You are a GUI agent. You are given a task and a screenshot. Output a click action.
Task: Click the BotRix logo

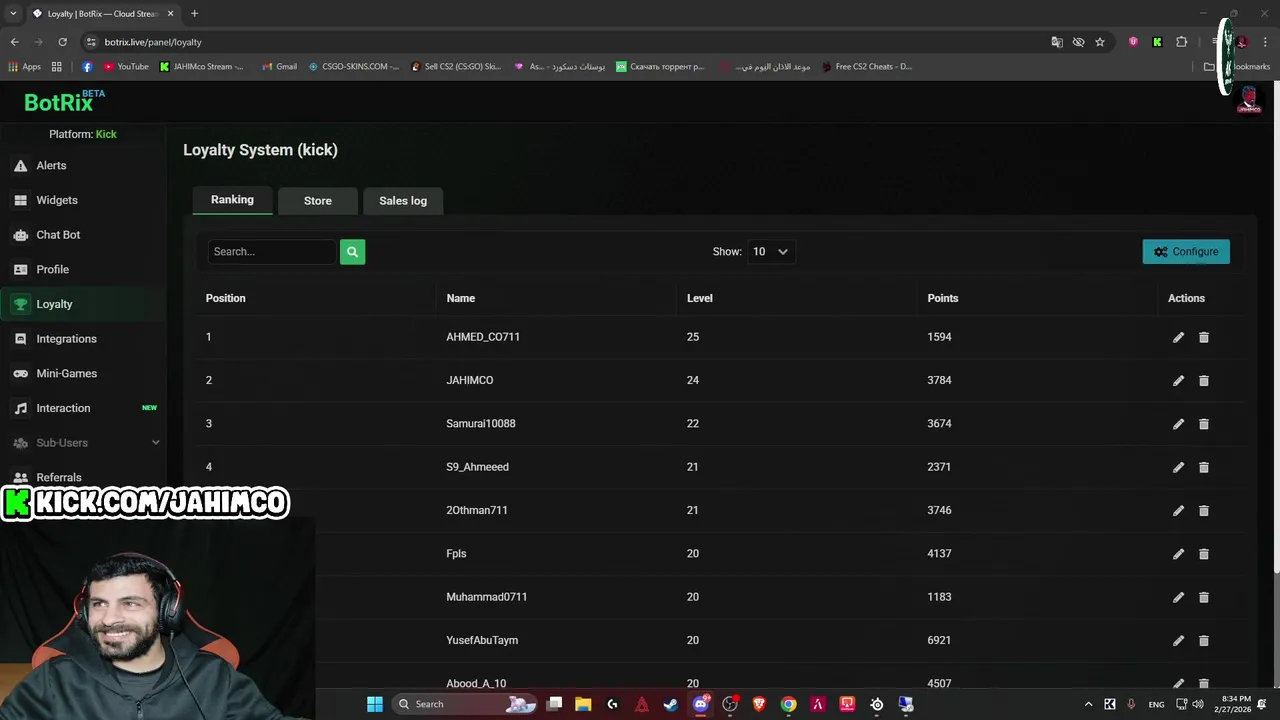click(64, 101)
